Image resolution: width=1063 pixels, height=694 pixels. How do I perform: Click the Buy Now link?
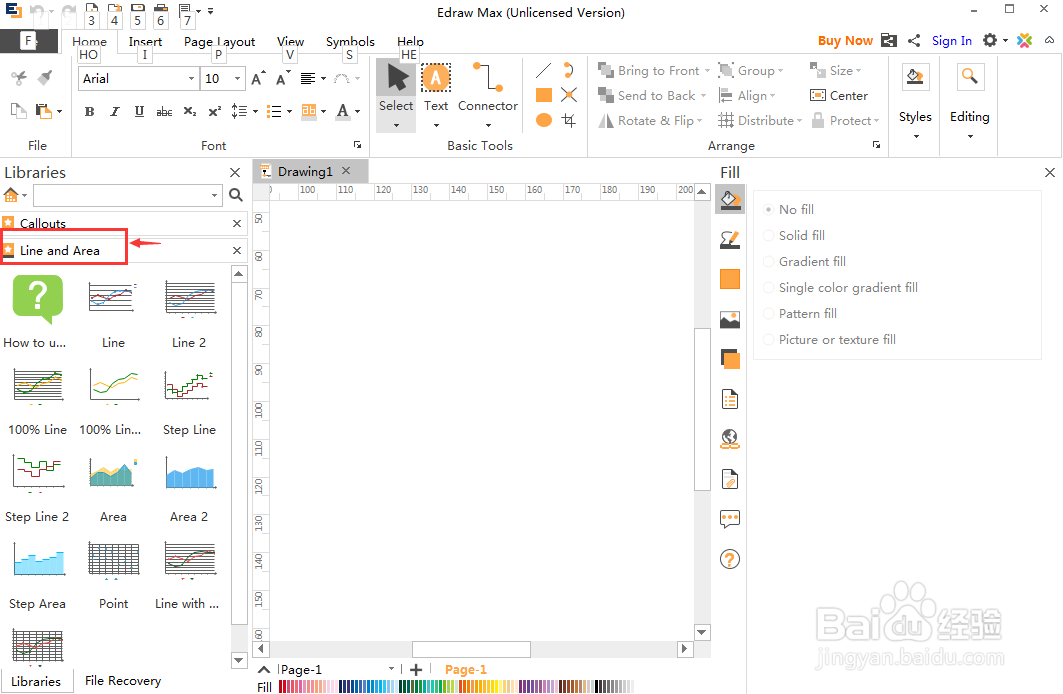(845, 41)
